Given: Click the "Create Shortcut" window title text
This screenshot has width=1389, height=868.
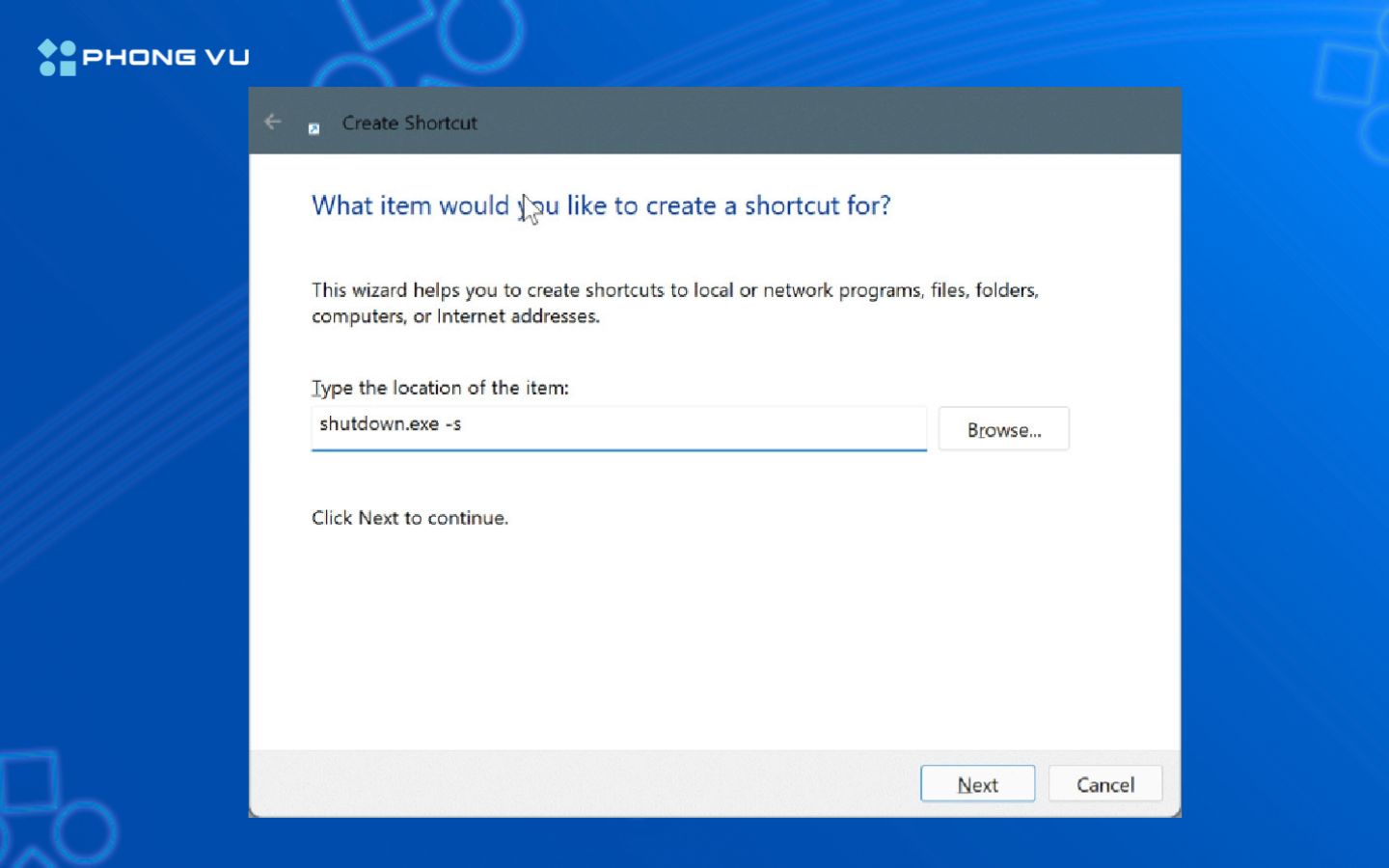Looking at the screenshot, I should point(409,123).
